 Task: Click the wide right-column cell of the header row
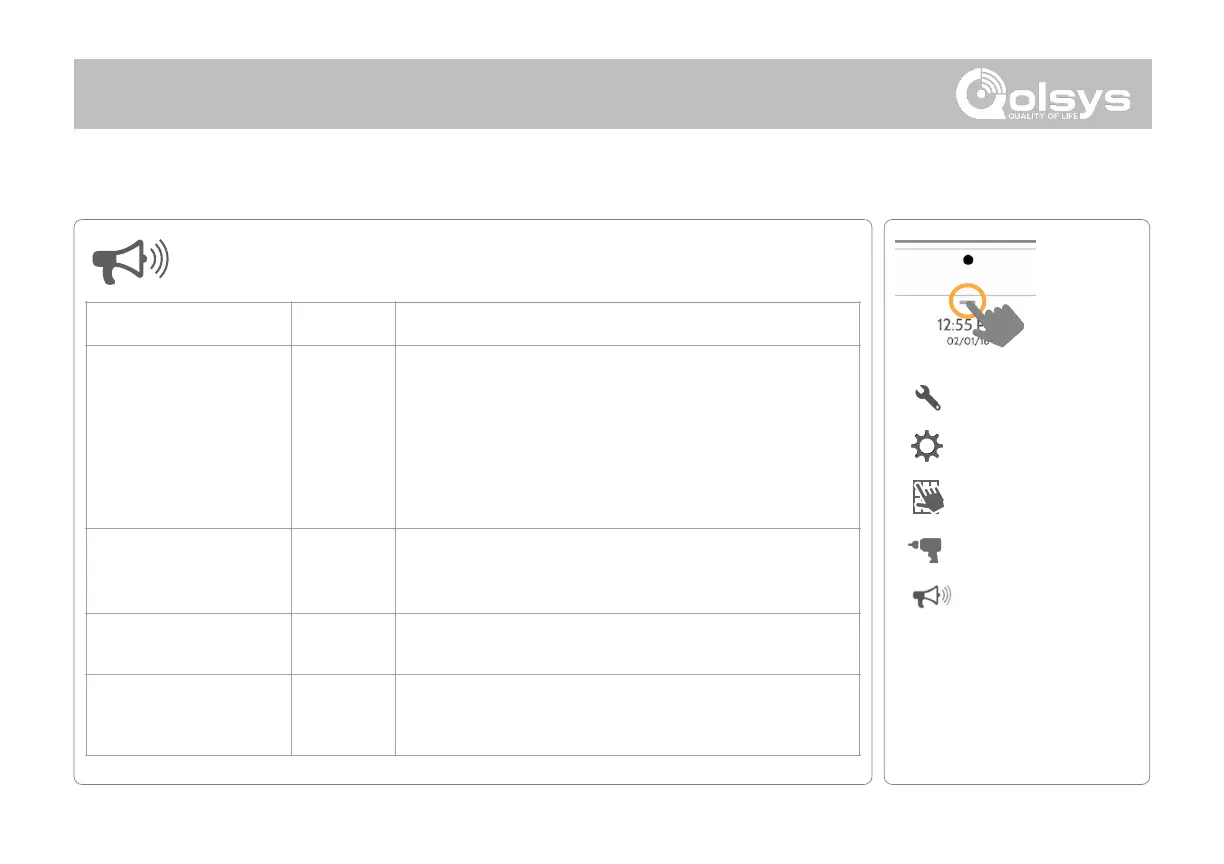627,324
